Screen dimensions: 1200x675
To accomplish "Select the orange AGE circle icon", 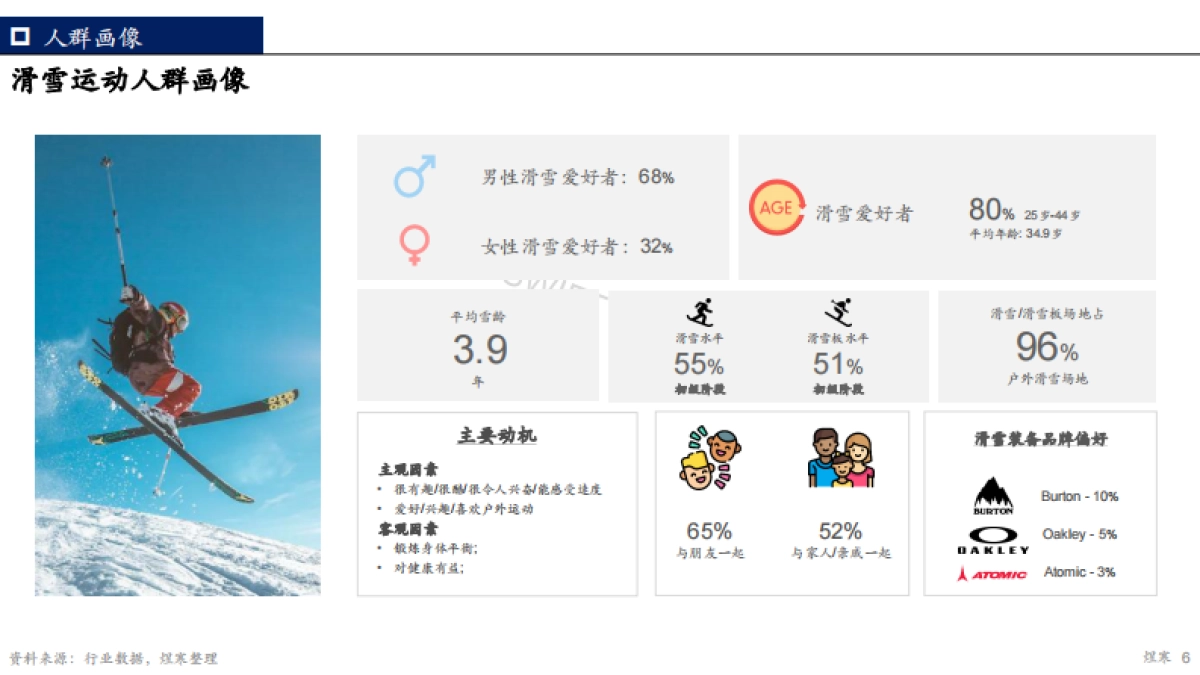I will 777,209.
